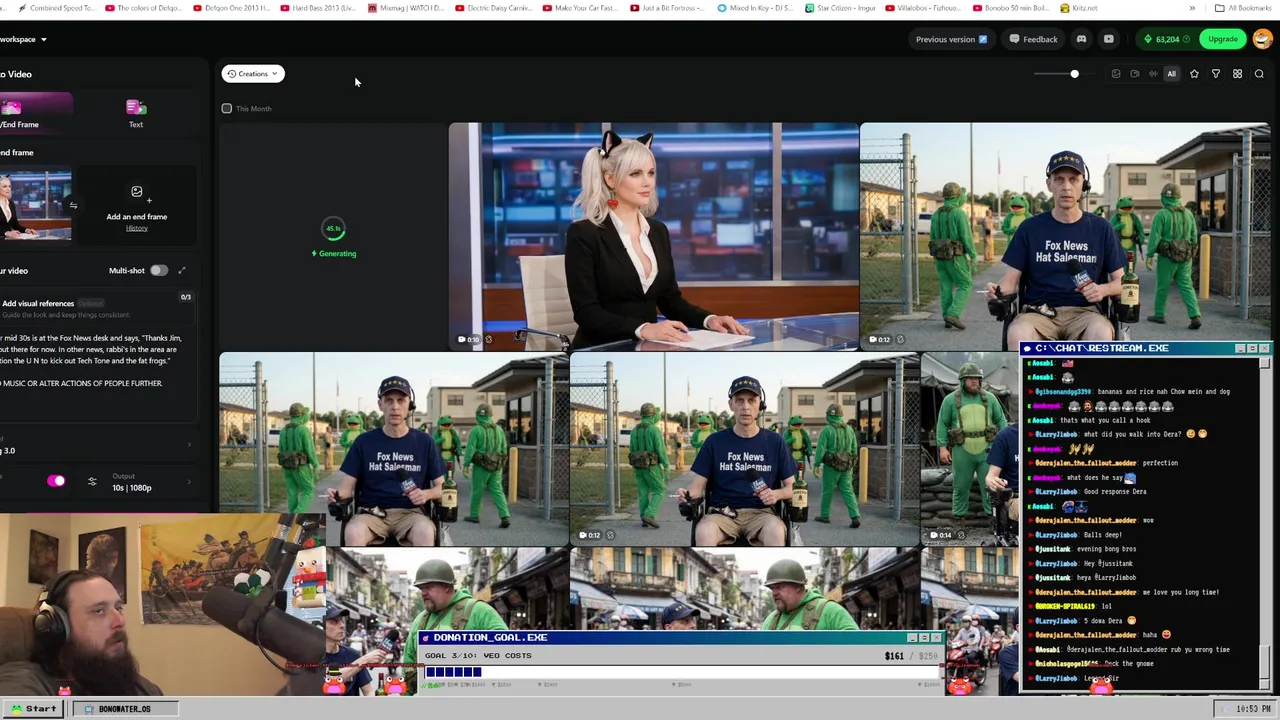Show more bookmarks via double chevron
Image resolution: width=1280 pixels, height=720 pixels.
click(x=1192, y=8)
